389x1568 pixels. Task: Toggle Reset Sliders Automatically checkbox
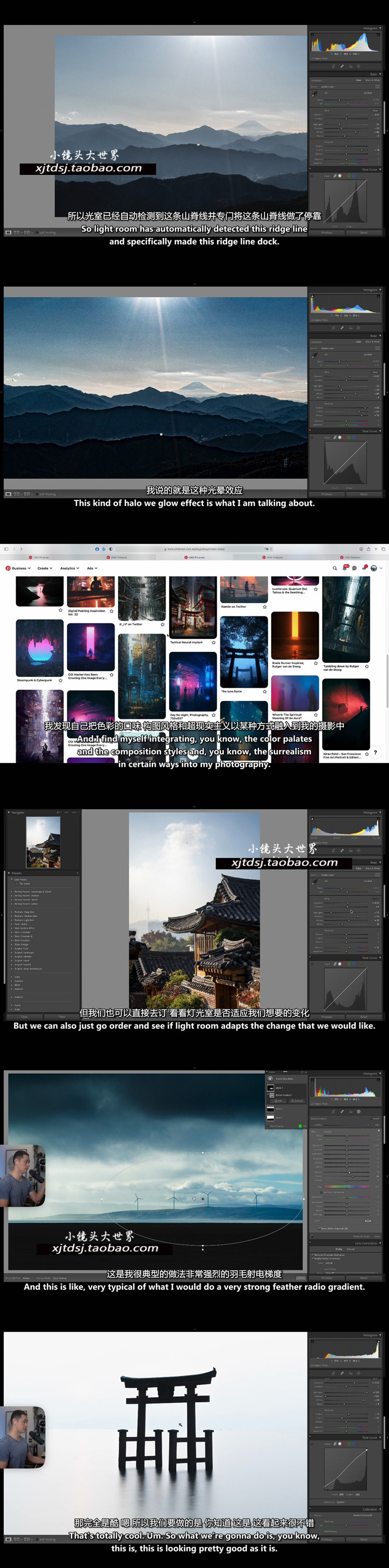tap(319, 1229)
